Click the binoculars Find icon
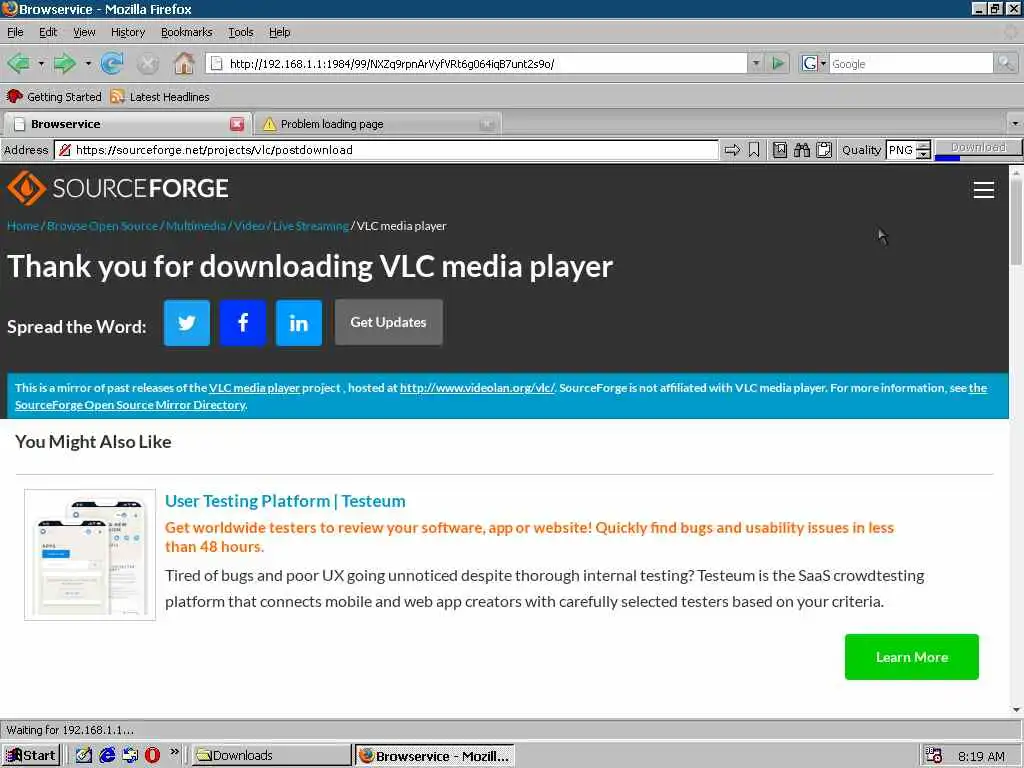 tap(802, 150)
